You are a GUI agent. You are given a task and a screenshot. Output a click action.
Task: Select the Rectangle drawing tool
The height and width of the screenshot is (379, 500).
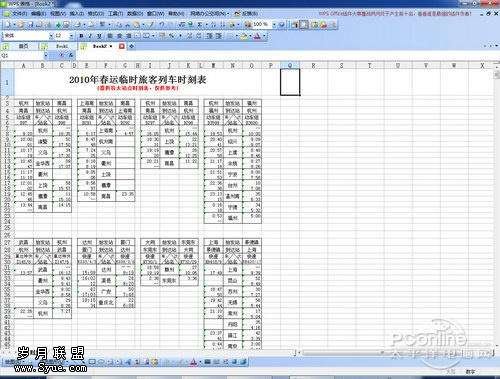coord(92,362)
